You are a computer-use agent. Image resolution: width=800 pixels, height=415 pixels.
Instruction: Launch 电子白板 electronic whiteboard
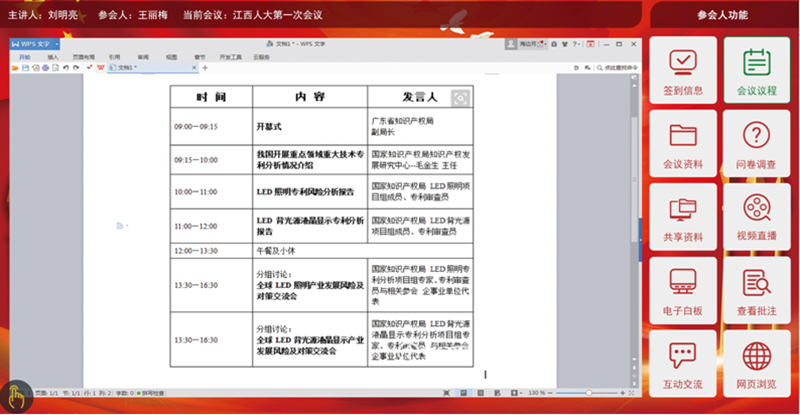683,290
